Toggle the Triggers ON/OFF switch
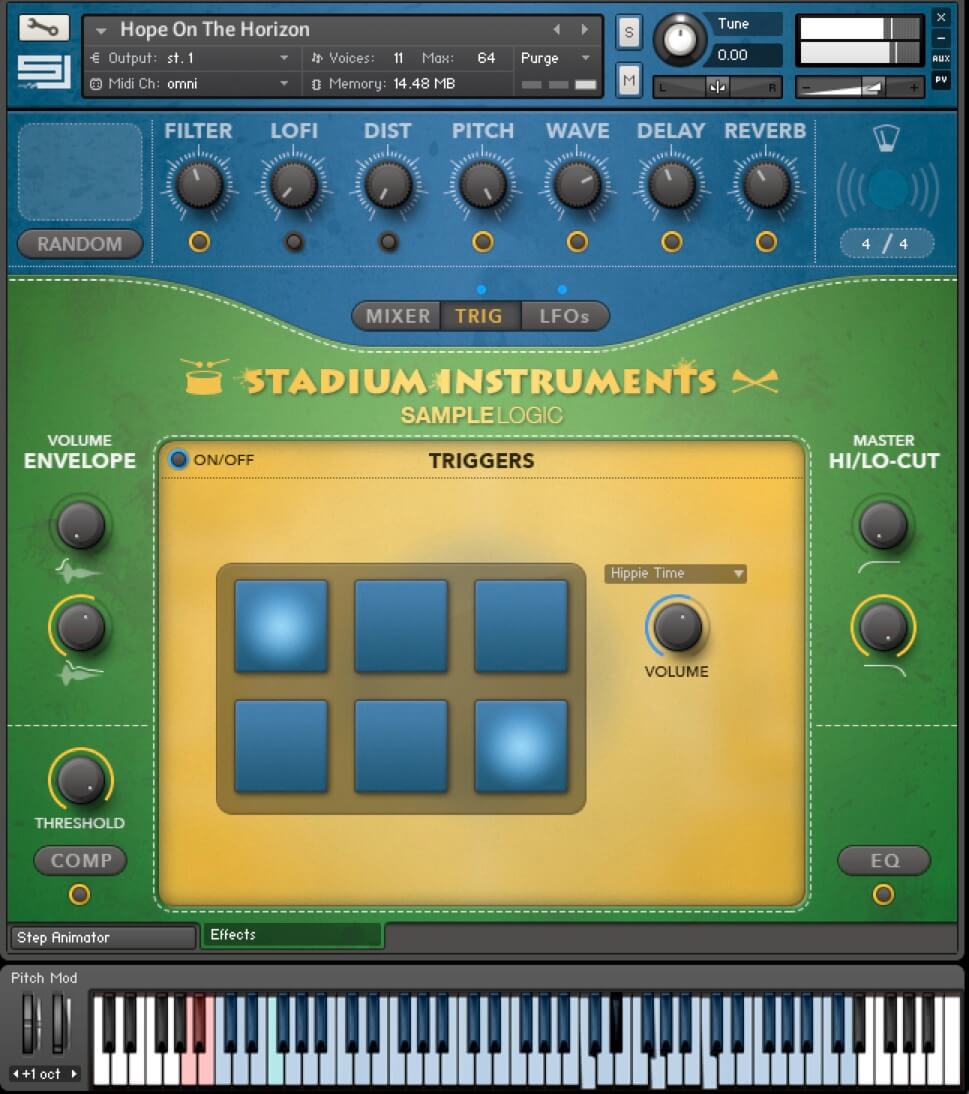Image resolution: width=969 pixels, height=1094 pixels. pos(179,459)
